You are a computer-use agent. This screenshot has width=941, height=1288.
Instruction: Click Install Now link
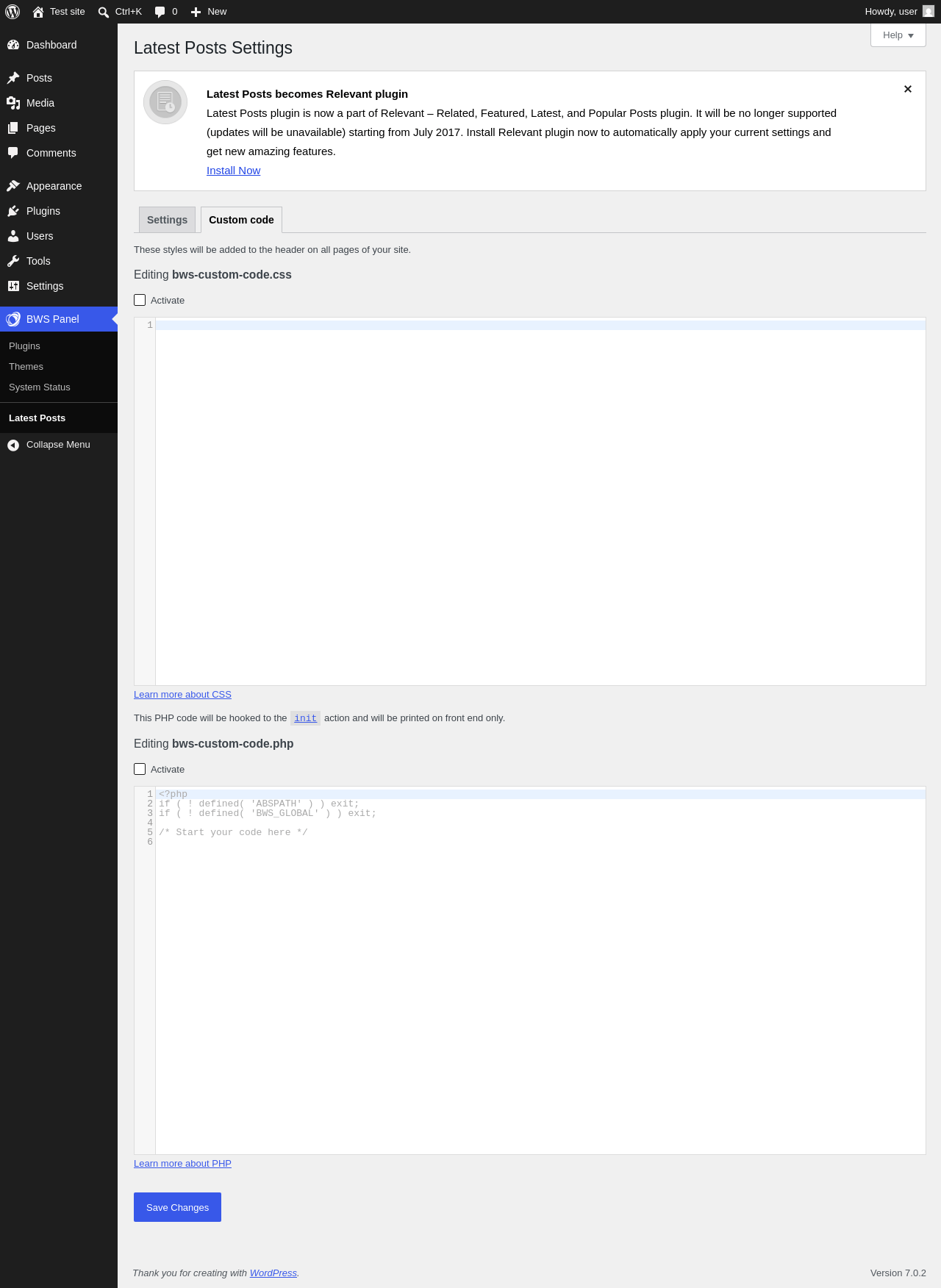(233, 171)
